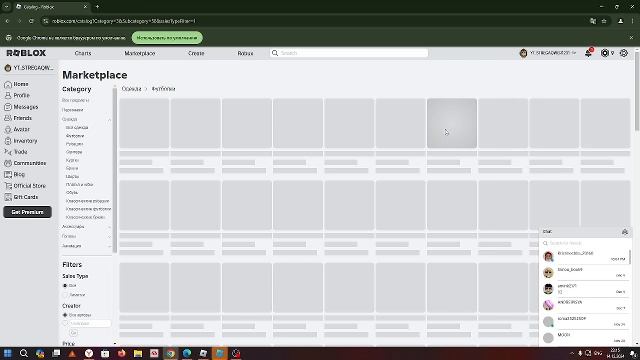The image size is (640, 360).
Task: Click the Creator filter Go button
Action: point(73,333)
